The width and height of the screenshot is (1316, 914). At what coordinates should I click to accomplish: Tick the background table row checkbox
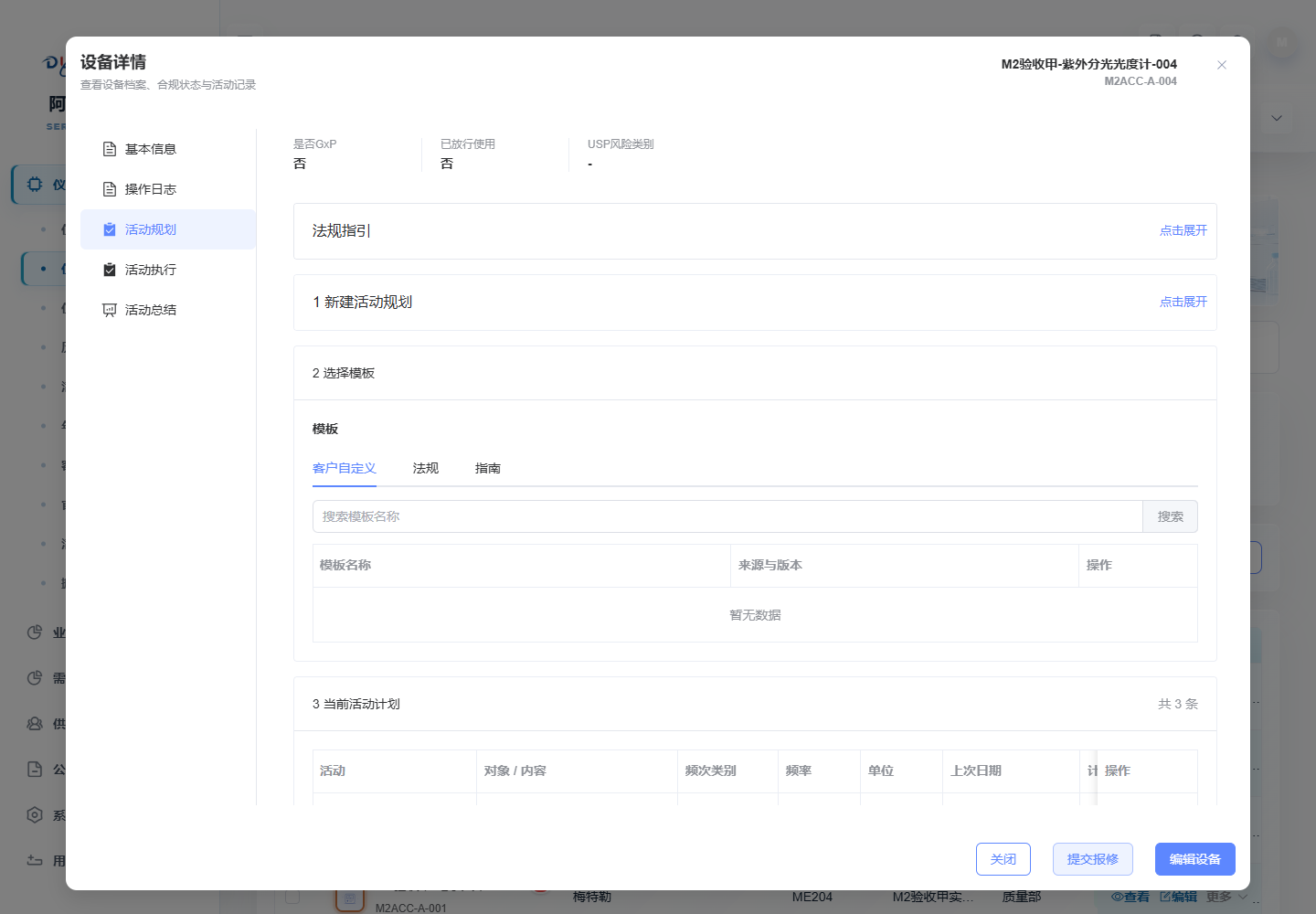click(x=292, y=898)
